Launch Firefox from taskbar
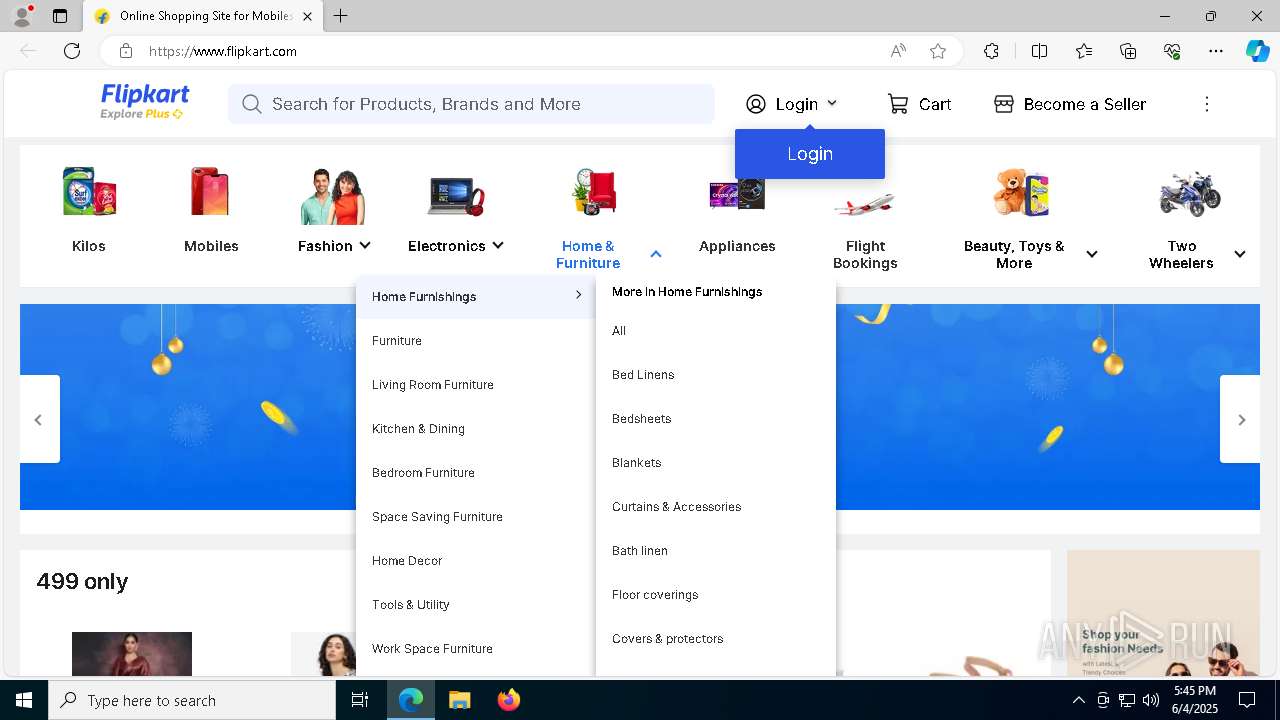This screenshot has height=720, width=1280. click(509, 700)
